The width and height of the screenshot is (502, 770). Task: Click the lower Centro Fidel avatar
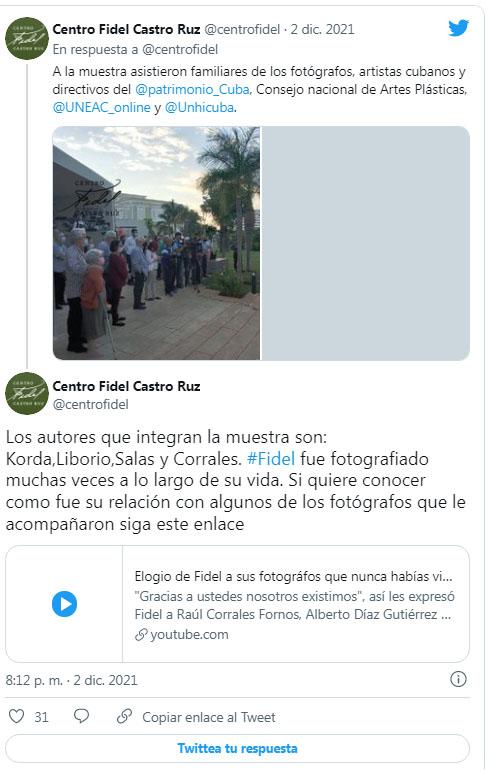27,393
